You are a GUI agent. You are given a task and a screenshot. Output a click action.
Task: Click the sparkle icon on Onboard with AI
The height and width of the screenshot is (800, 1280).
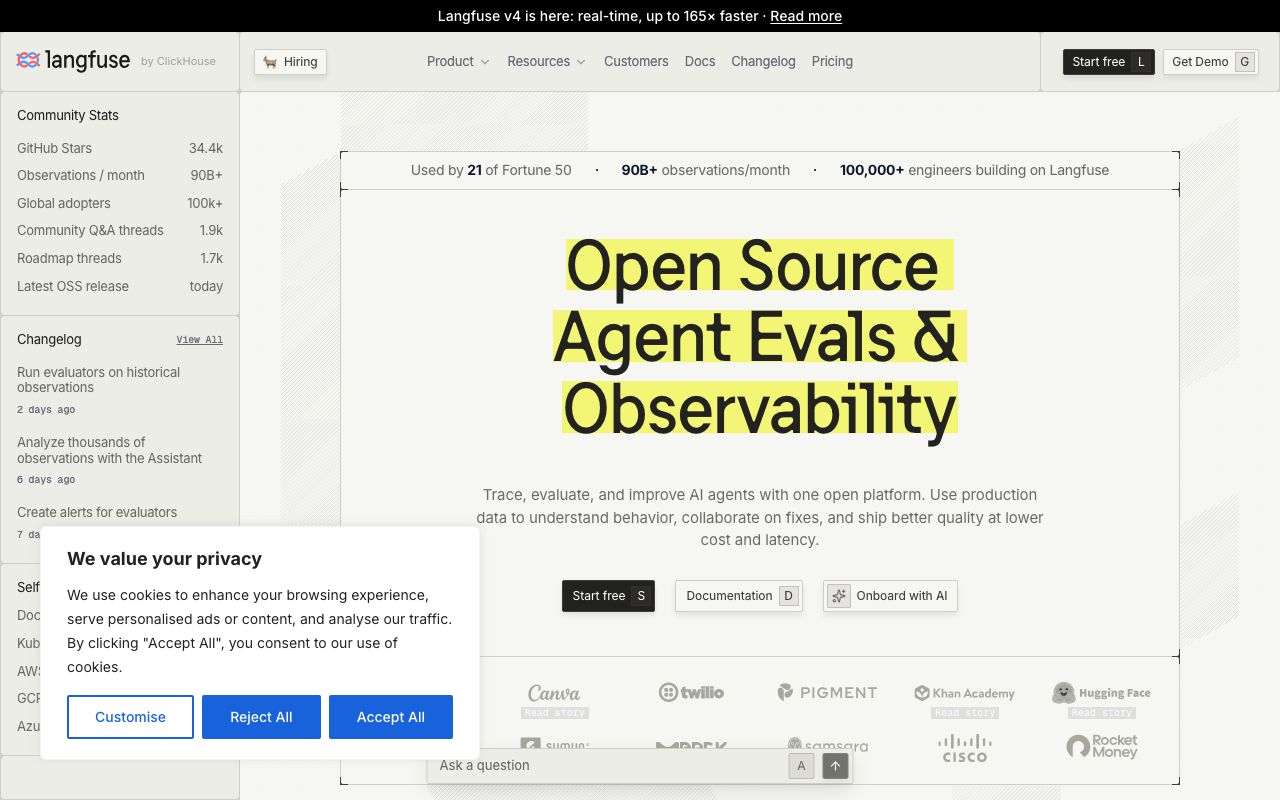click(839, 596)
